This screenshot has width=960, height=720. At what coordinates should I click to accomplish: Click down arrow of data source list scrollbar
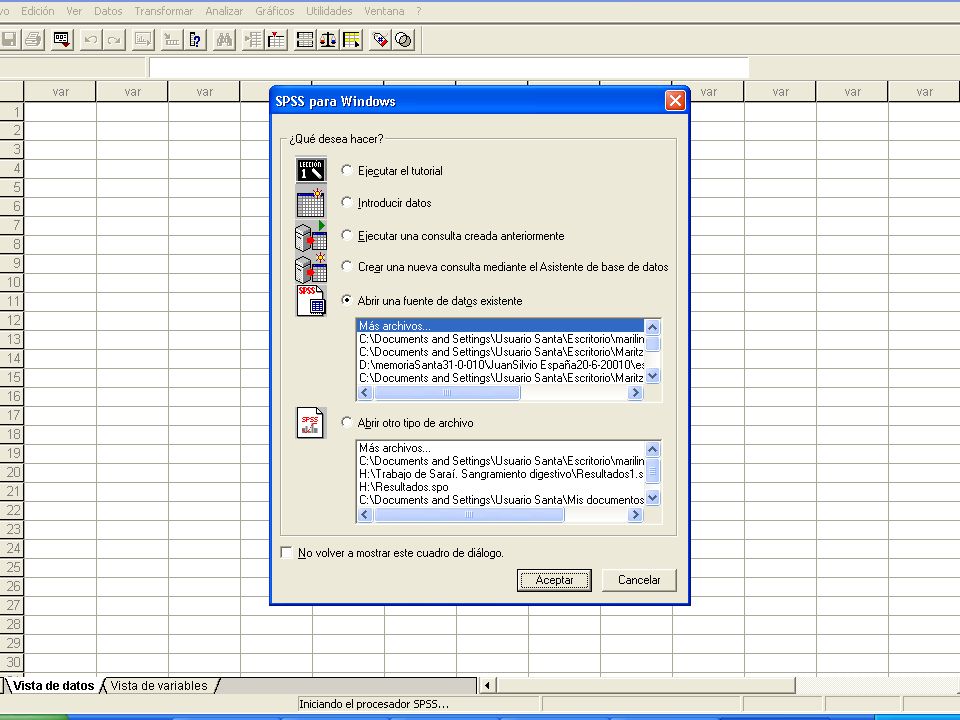pyautogui.click(x=652, y=376)
